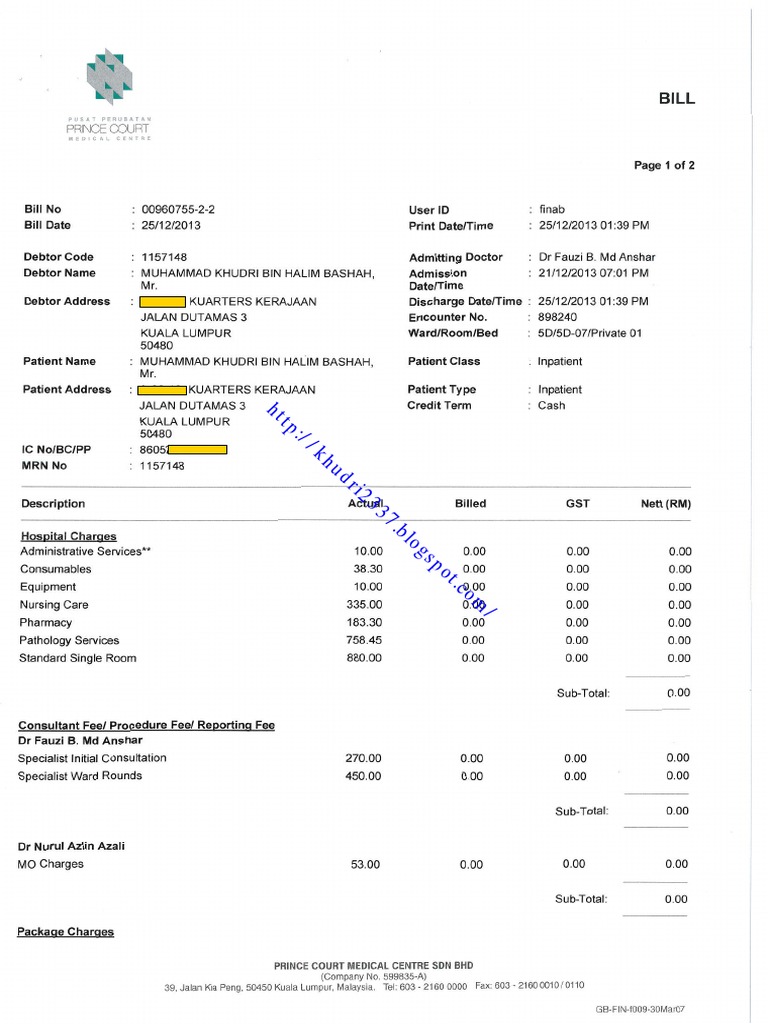Click Specialist Initial Consultation amount 270.00
The image size is (768, 1024).
pos(363,759)
